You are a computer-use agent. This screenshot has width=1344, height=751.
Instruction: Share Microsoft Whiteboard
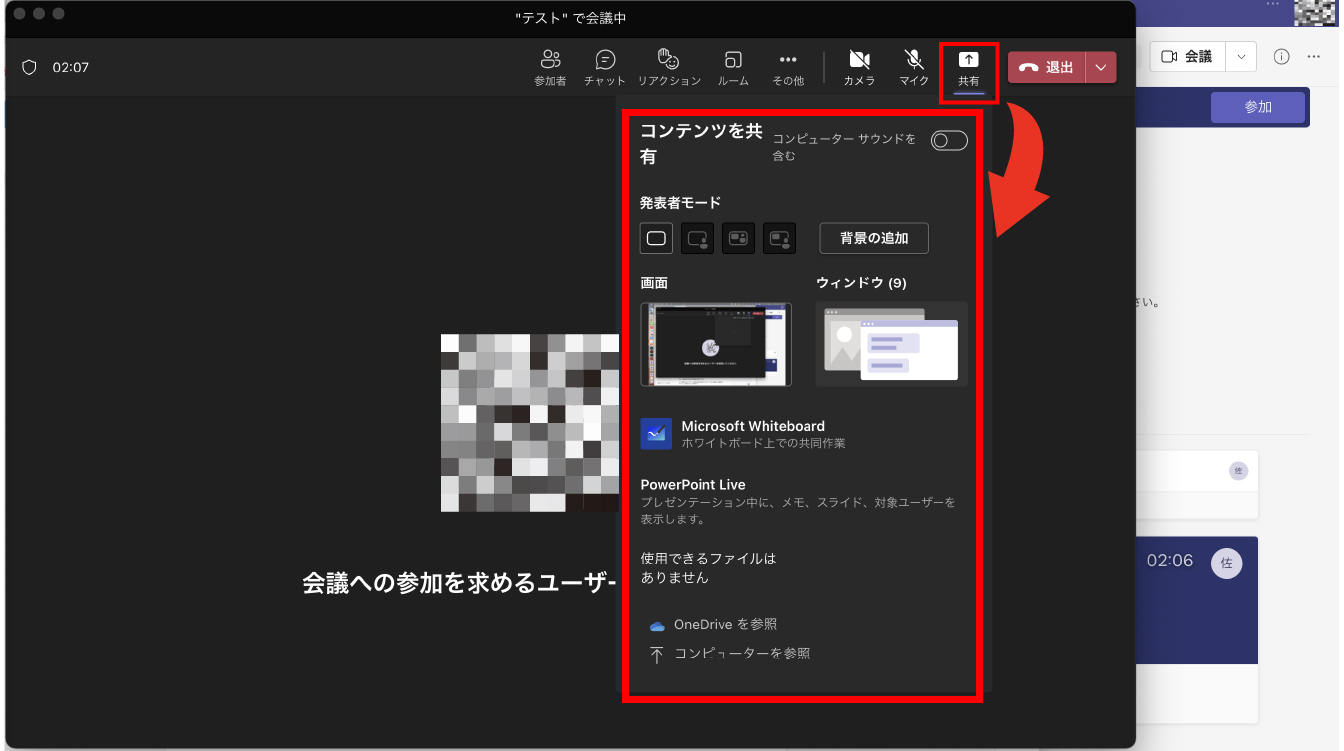click(x=753, y=434)
